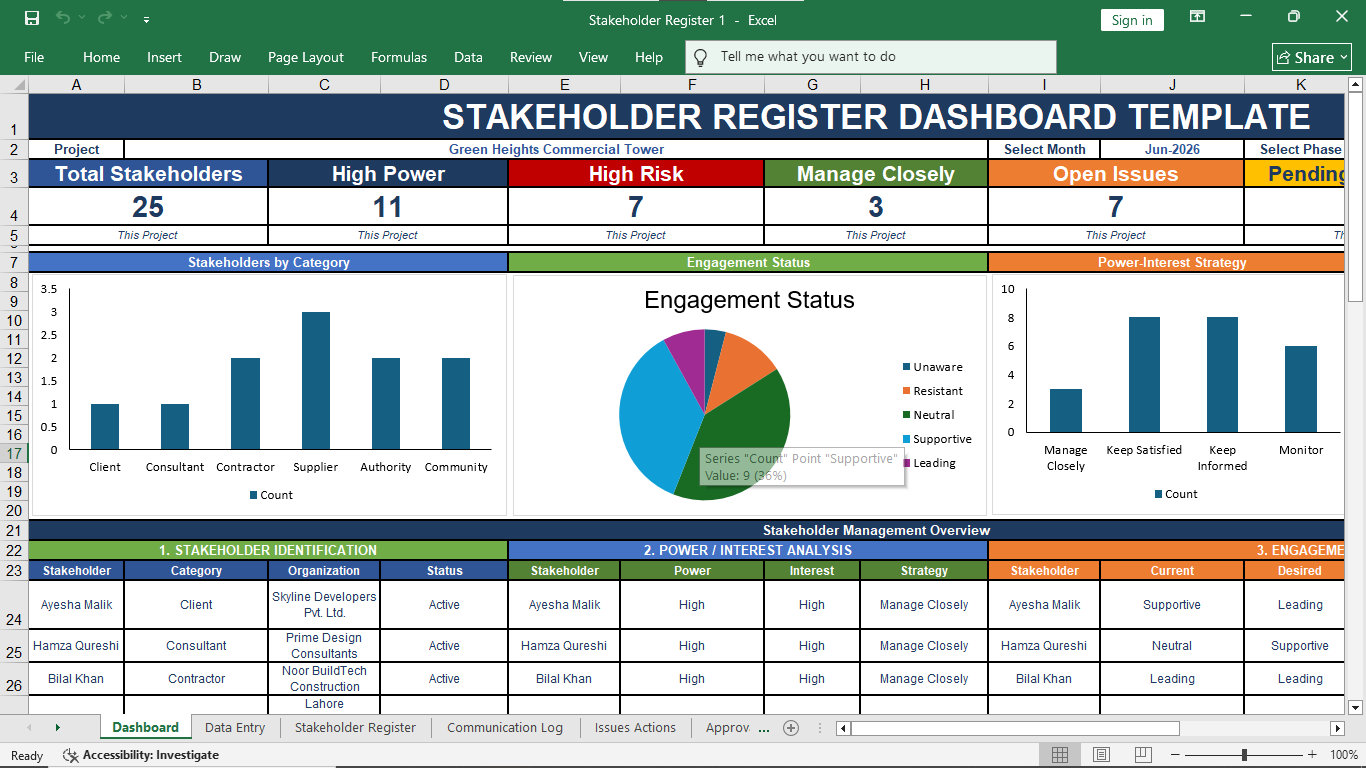Open the View ribbon tab
Image resolution: width=1366 pixels, height=768 pixels.
593,57
